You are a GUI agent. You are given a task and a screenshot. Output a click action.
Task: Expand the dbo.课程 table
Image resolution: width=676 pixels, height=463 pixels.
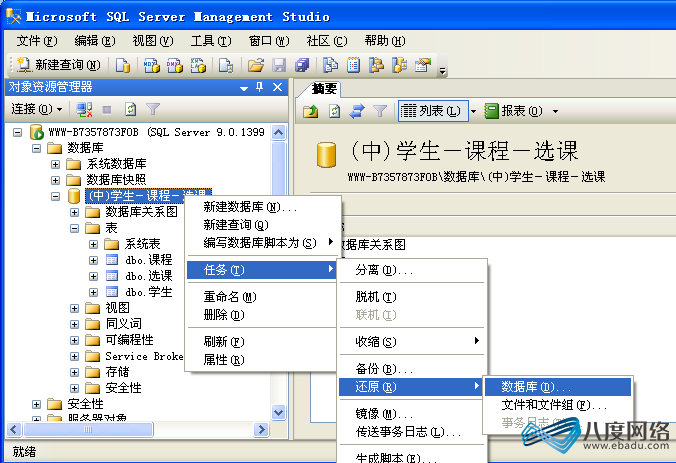[94, 260]
